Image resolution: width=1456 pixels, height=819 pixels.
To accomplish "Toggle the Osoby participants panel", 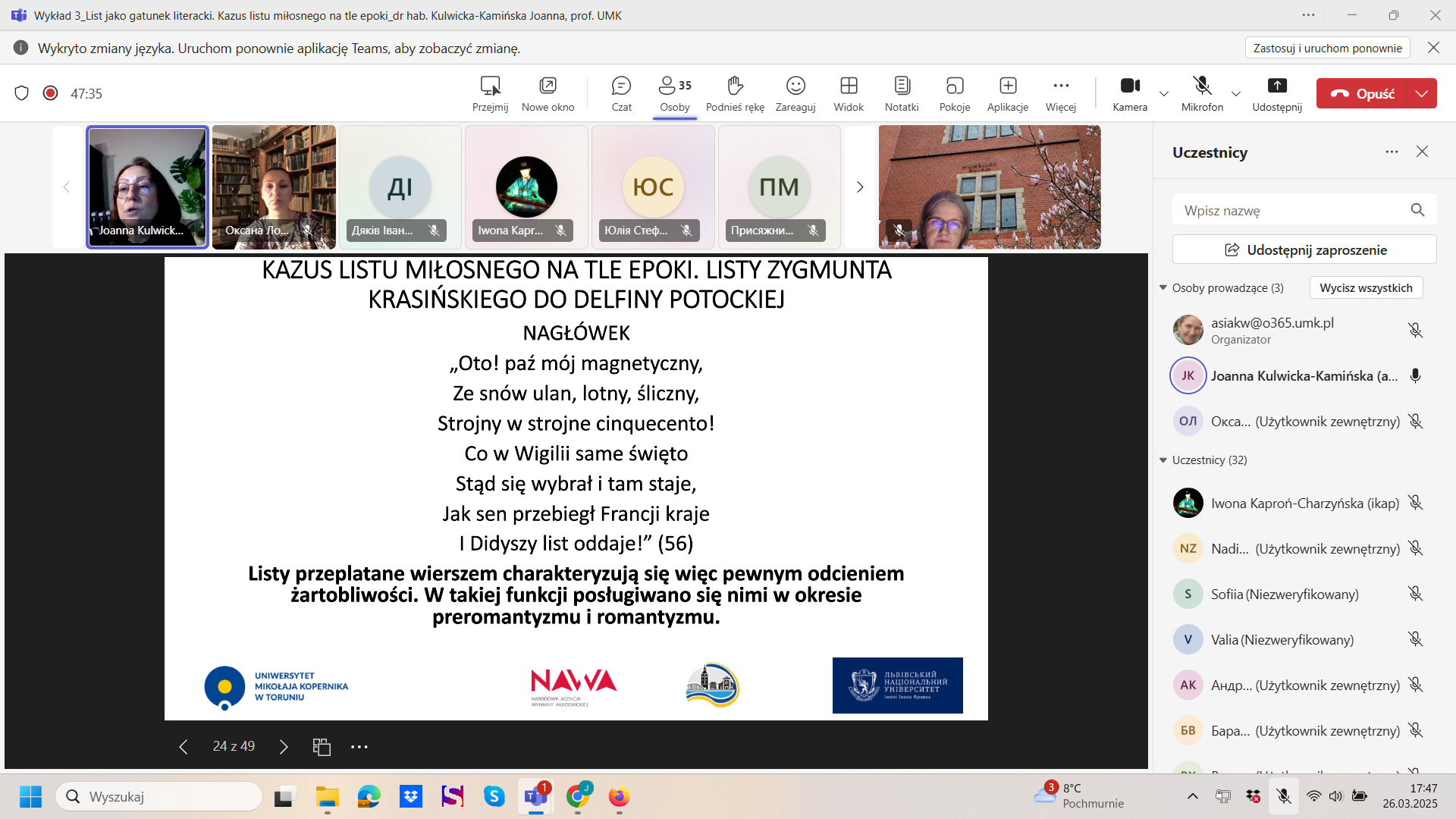I will point(674,93).
